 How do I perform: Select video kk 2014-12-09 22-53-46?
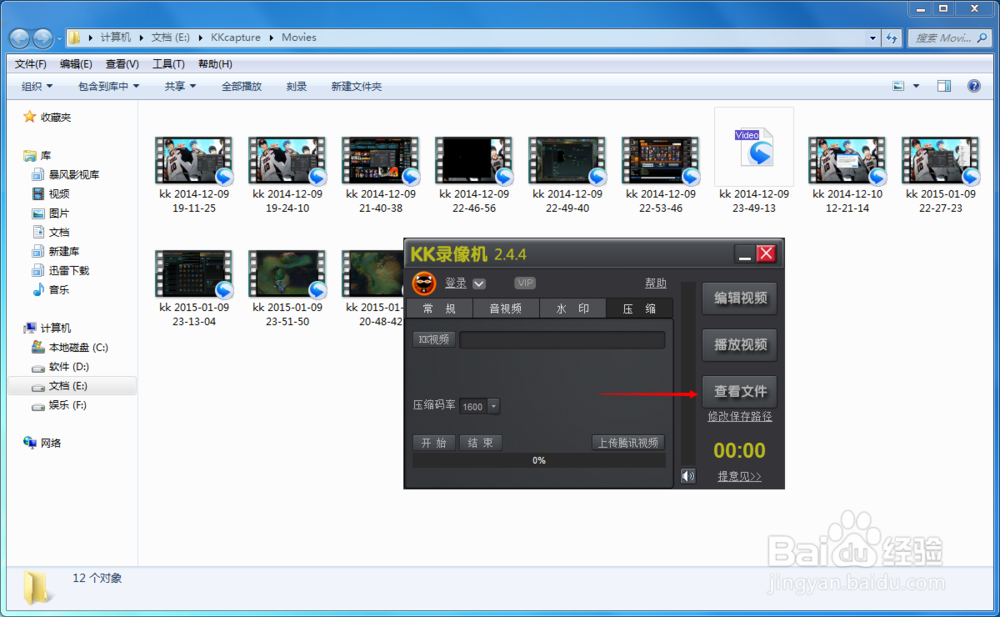click(x=661, y=175)
